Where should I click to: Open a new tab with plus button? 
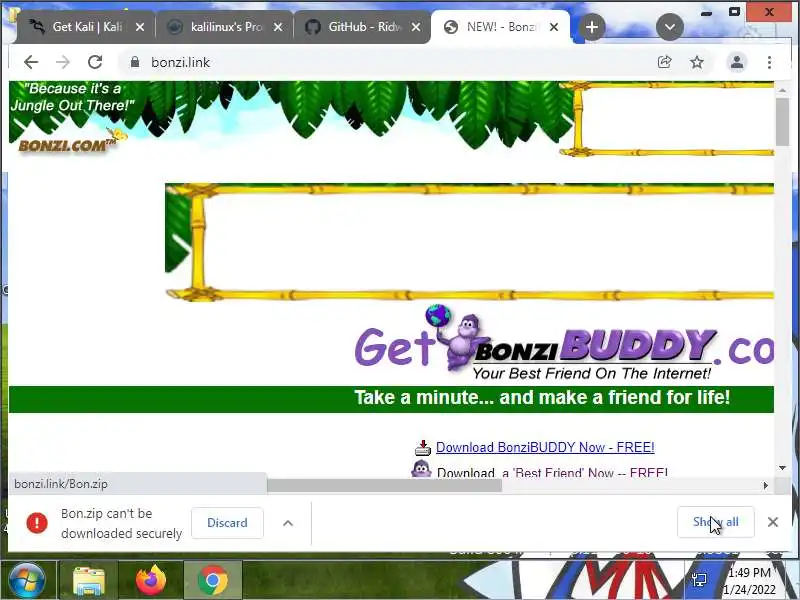[592, 27]
